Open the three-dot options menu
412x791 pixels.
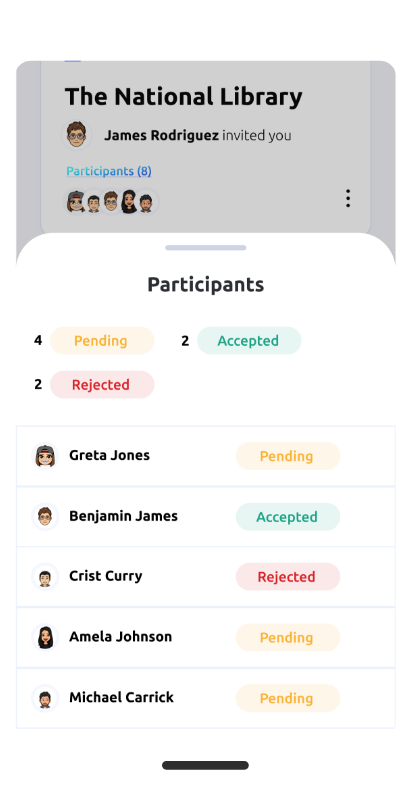point(348,198)
